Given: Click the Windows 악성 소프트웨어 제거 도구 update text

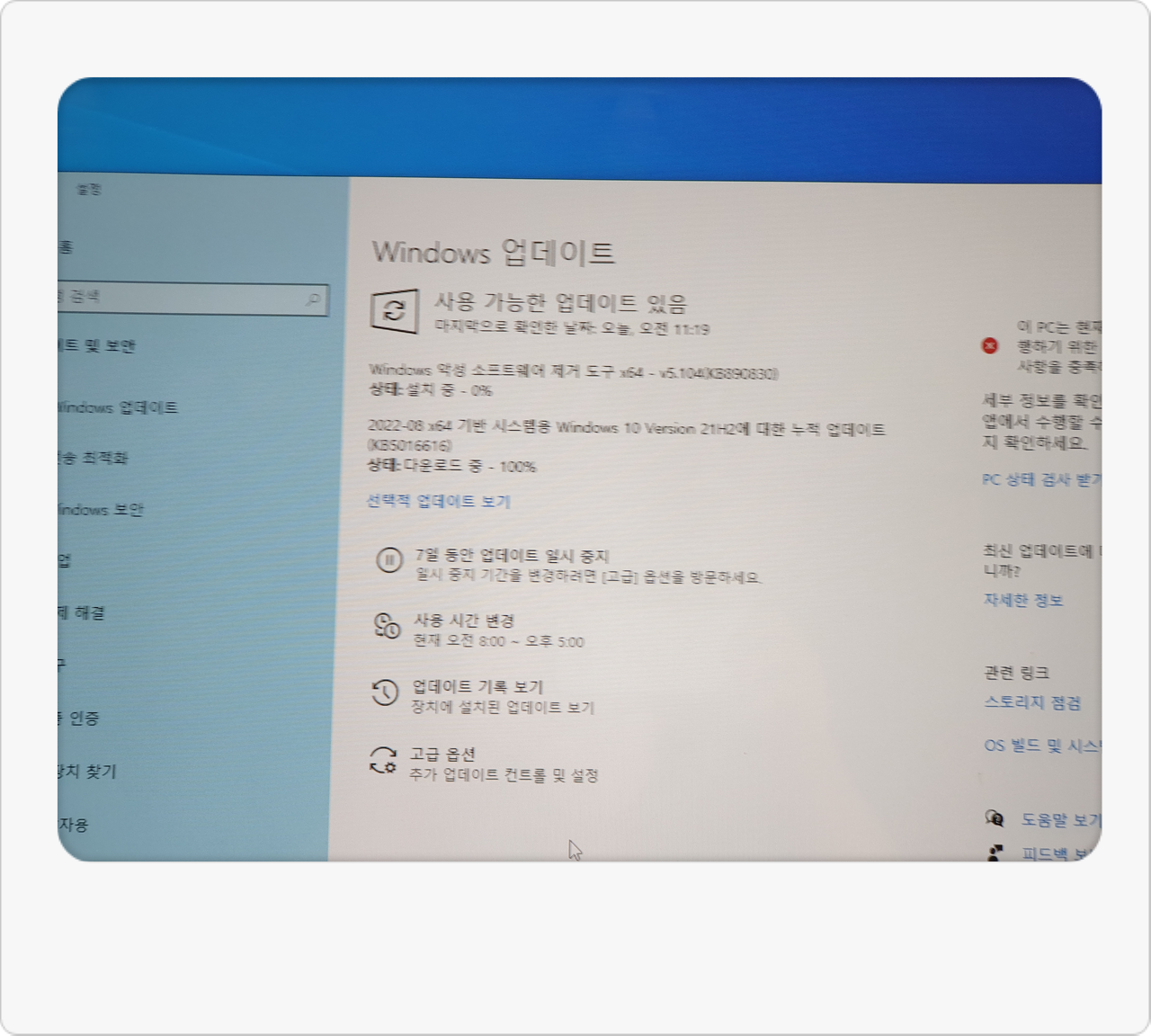Looking at the screenshot, I should click(574, 371).
